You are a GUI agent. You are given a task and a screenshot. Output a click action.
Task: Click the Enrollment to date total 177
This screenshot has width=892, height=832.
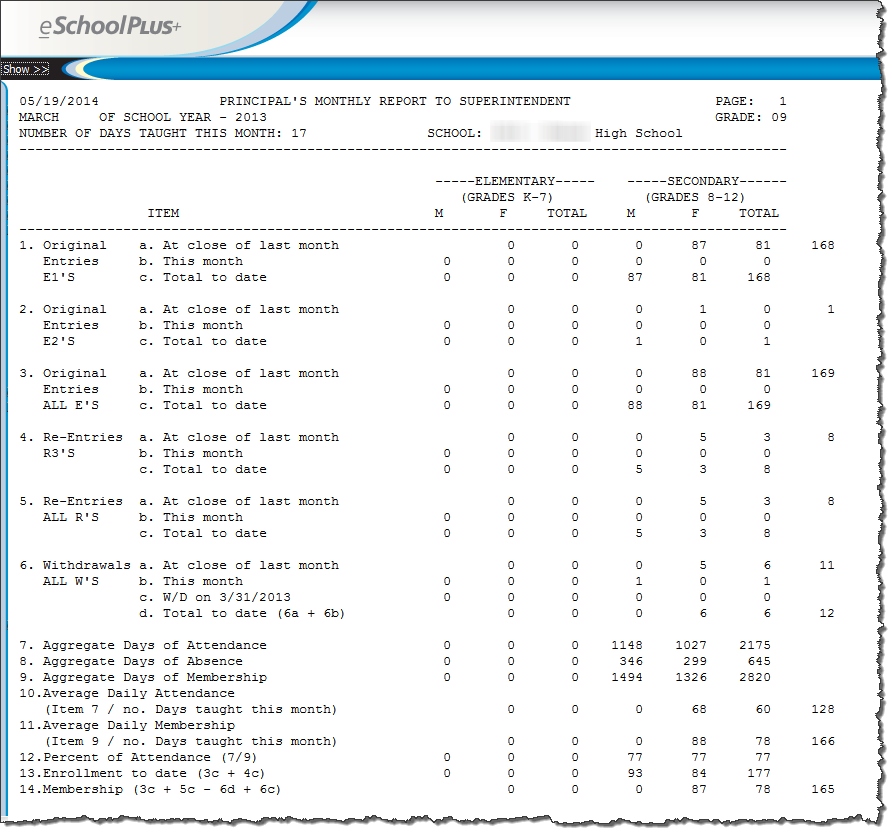[758, 773]
